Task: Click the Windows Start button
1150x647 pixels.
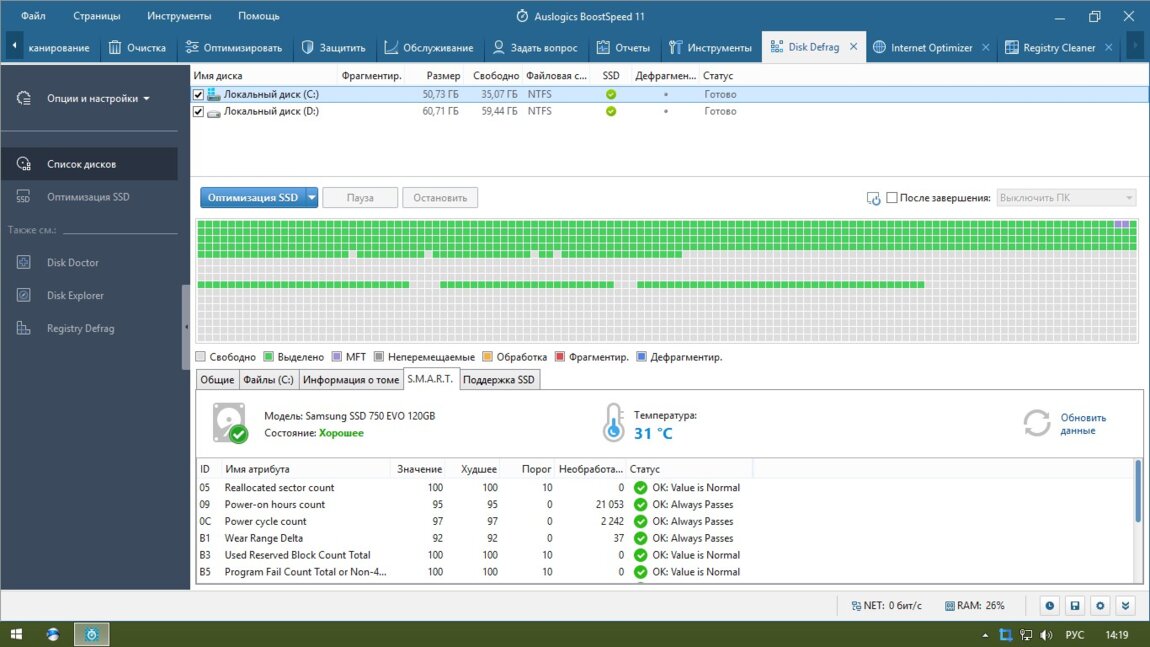Action: 16,634
